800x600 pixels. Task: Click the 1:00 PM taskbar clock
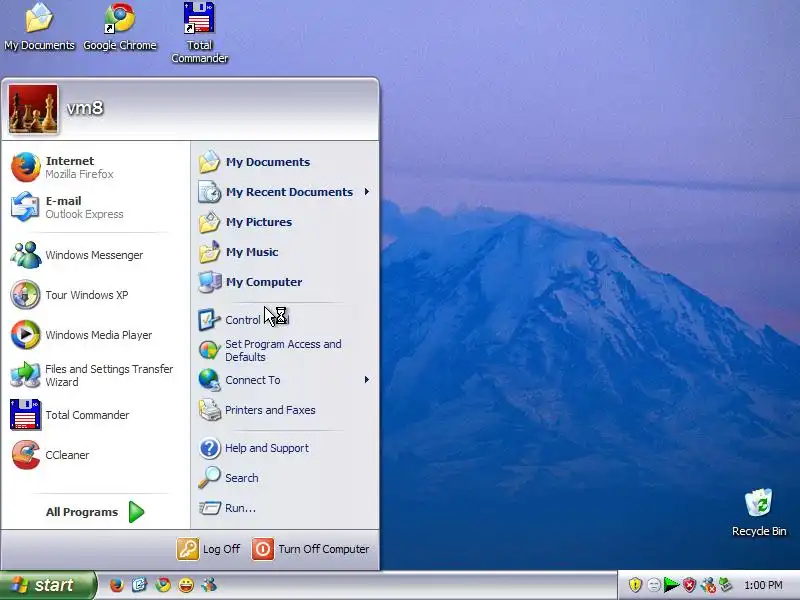tap(763, 585)
